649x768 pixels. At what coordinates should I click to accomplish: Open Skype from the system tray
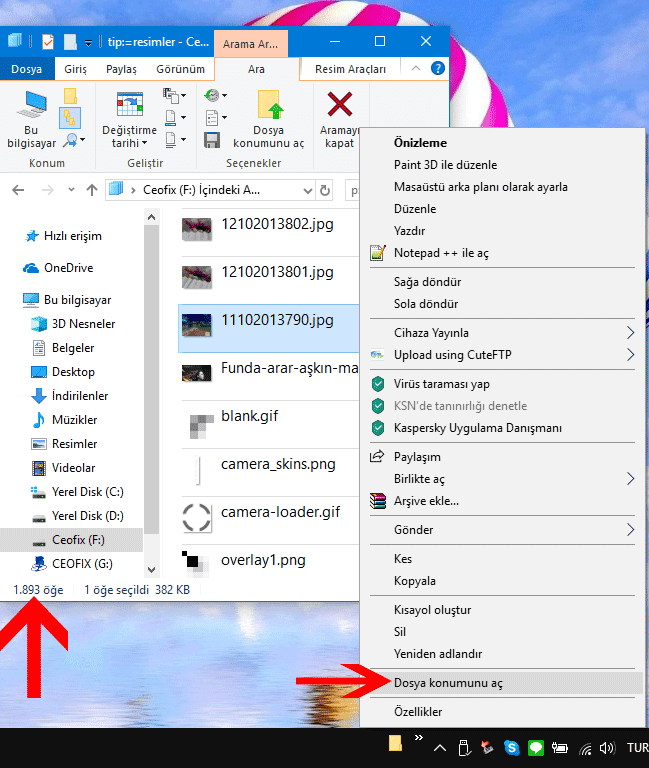click(511, 748)
